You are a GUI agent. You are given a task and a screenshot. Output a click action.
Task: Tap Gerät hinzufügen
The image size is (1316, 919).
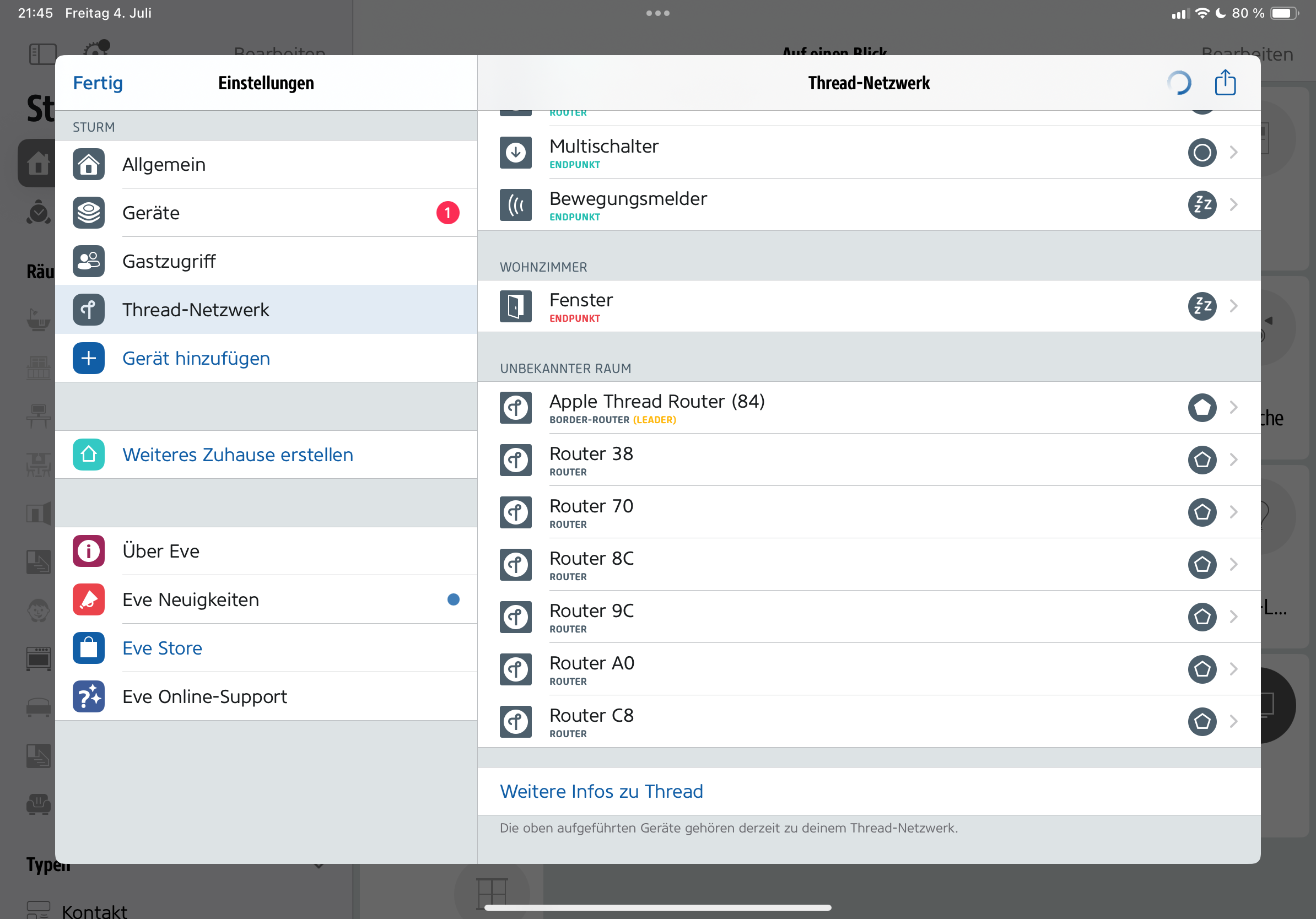point(196,359)
